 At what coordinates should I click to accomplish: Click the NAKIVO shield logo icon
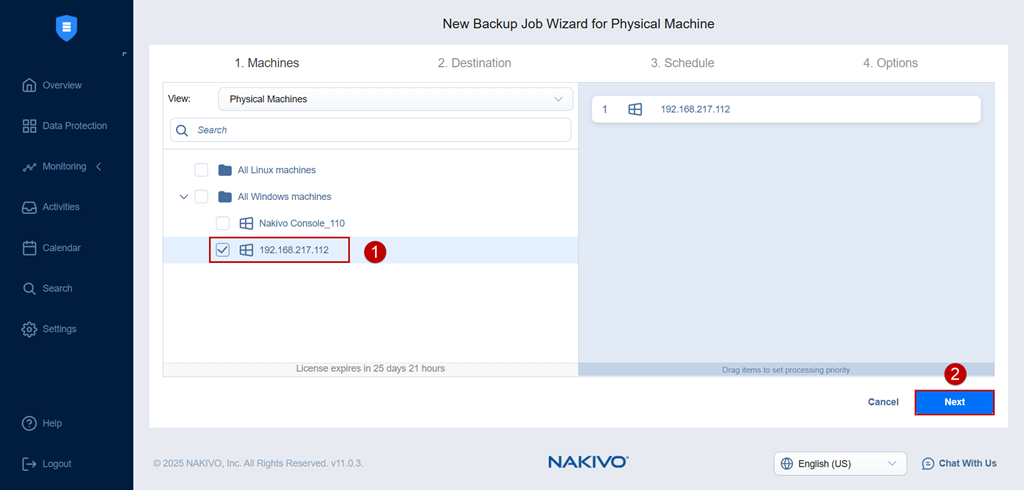(67, 29)
